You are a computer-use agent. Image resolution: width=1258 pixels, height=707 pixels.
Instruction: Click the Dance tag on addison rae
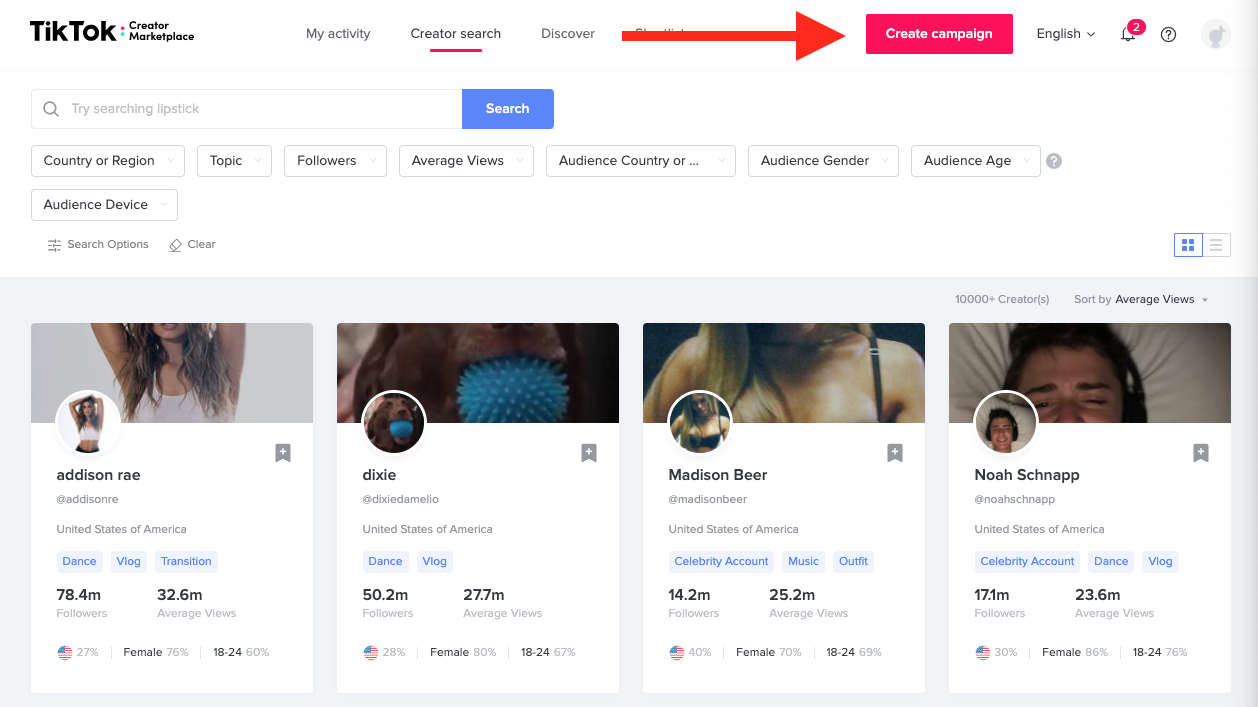[x=80, y=562]
